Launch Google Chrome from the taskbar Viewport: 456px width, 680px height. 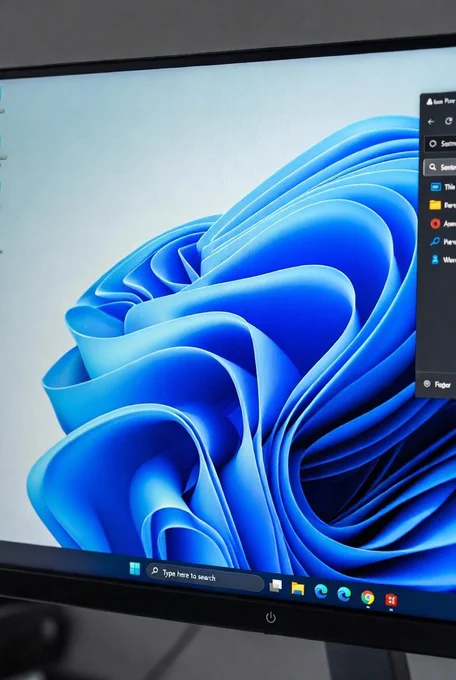(x=367, y=597)
